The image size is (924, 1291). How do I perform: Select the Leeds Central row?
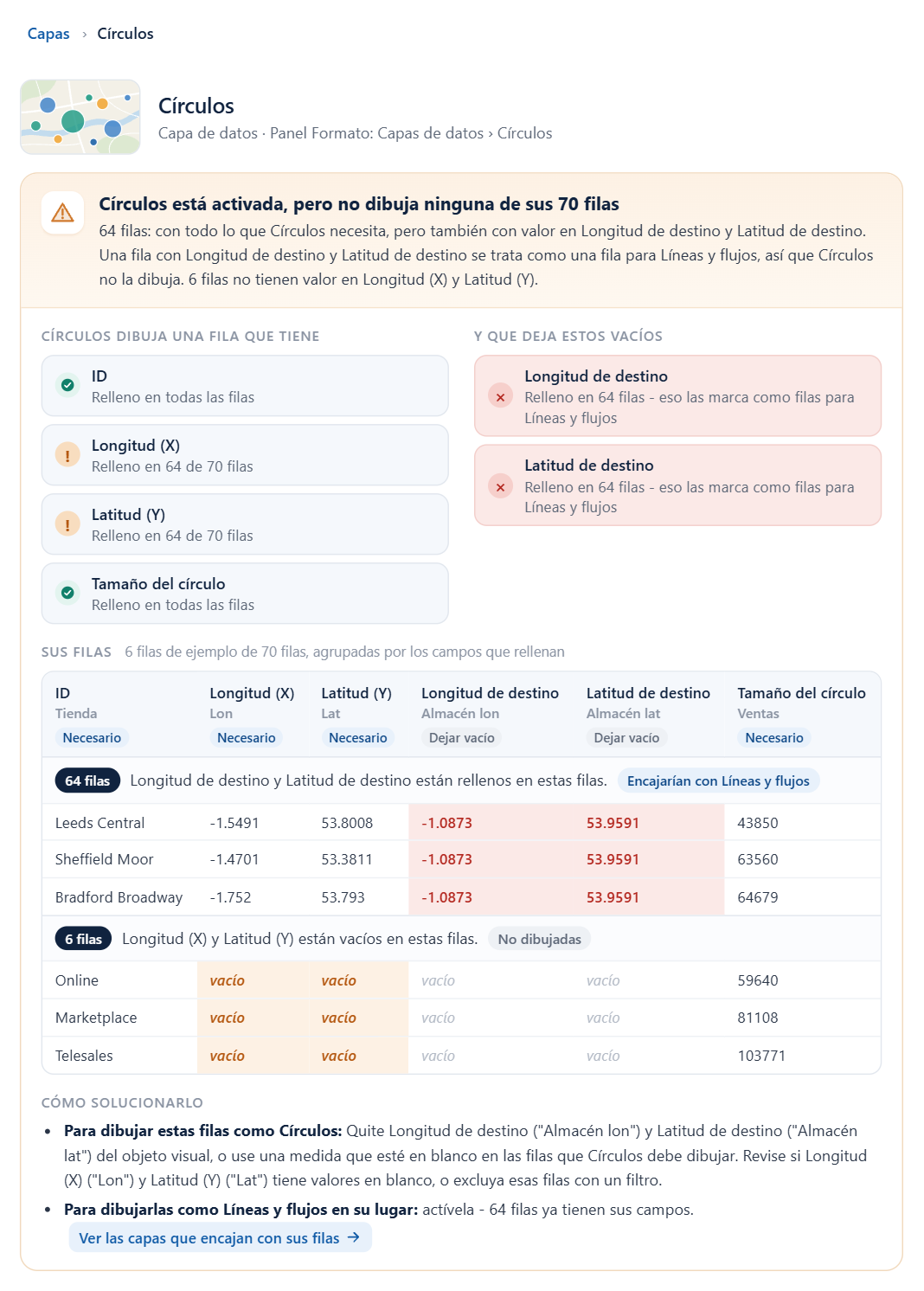coord(461,823)
